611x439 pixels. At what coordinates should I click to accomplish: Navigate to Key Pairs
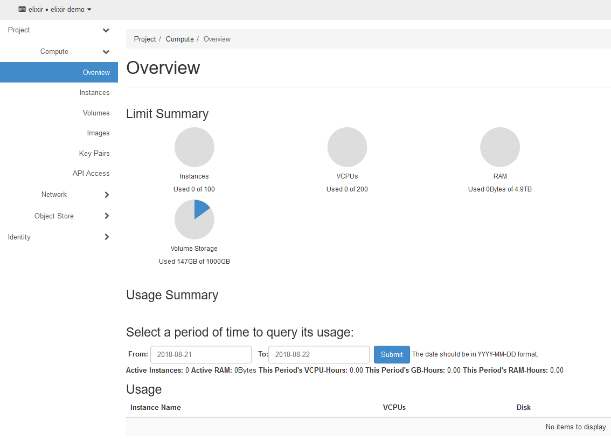pyautogui.click(x=94, y=153)
